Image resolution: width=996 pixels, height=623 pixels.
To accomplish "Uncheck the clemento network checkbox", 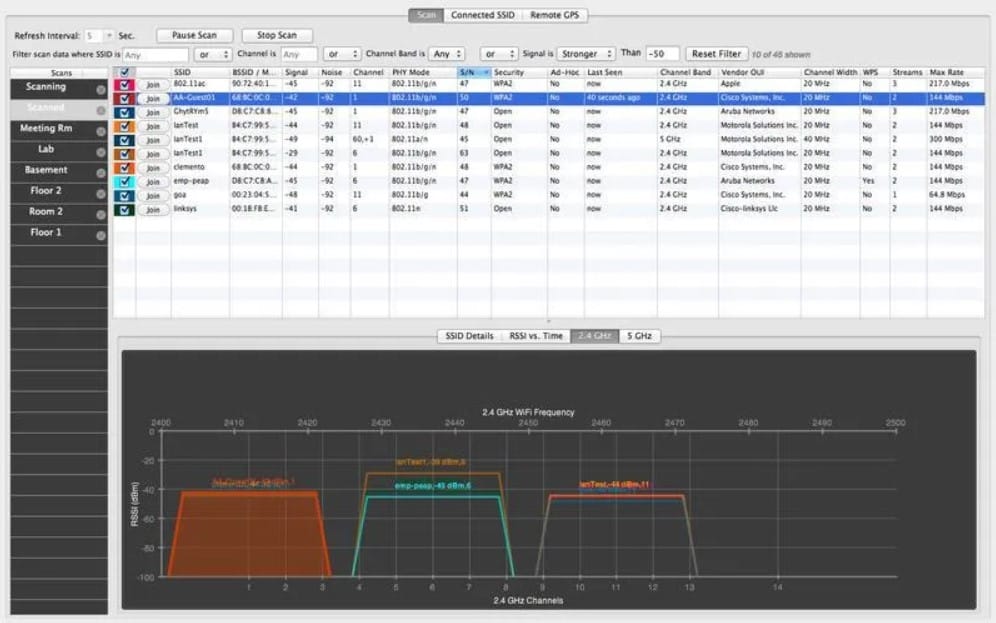I will point(124,168).
